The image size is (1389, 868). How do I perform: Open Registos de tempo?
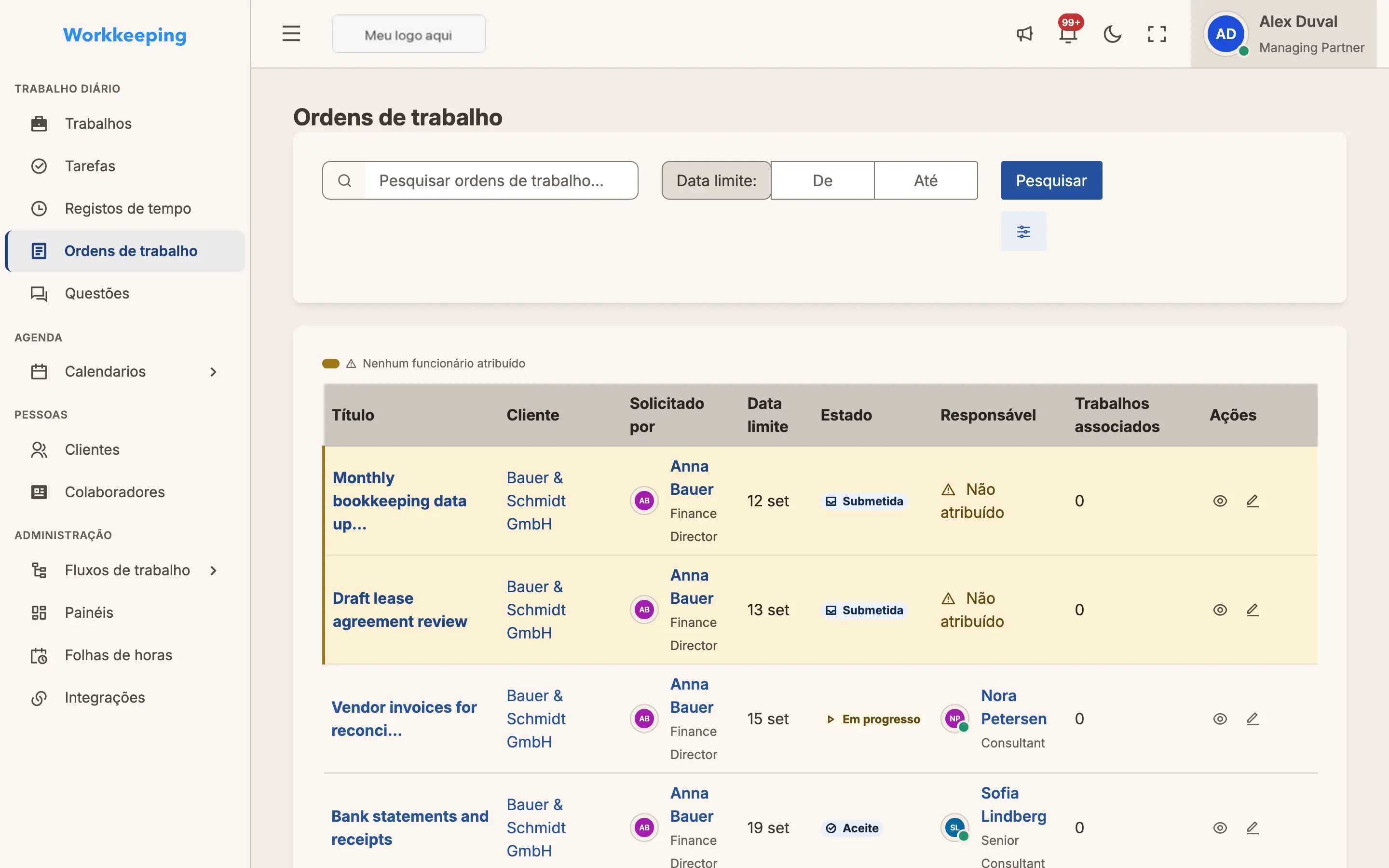pyautogui.click(x=125, y=208)
